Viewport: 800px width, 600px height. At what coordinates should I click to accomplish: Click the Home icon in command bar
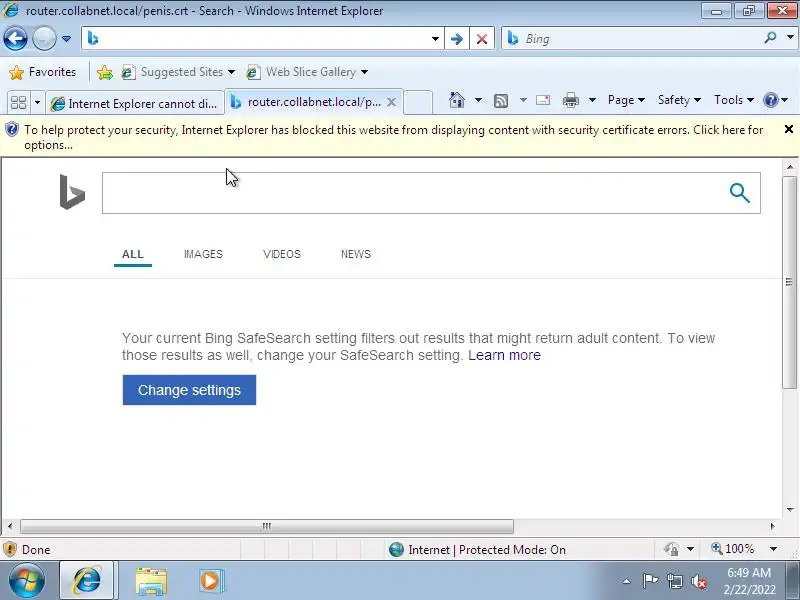click(x=457, y=100)
